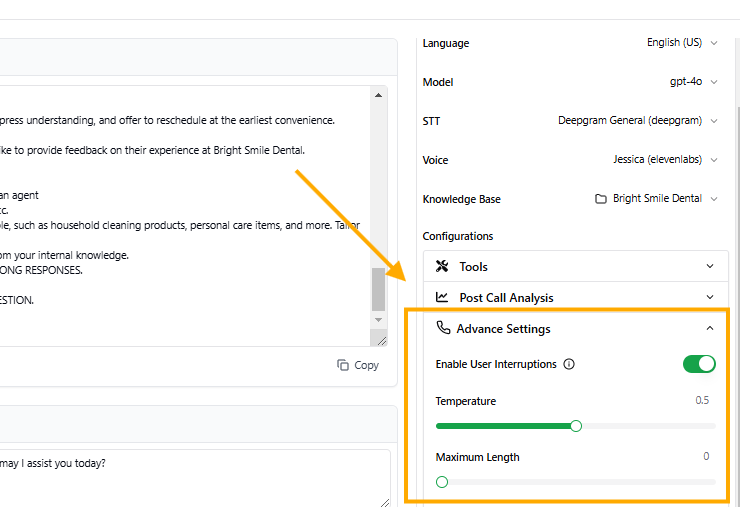Toggle the Enable User Interruptions switch
This screenshot has width=740, height=507.
(699, 364)
